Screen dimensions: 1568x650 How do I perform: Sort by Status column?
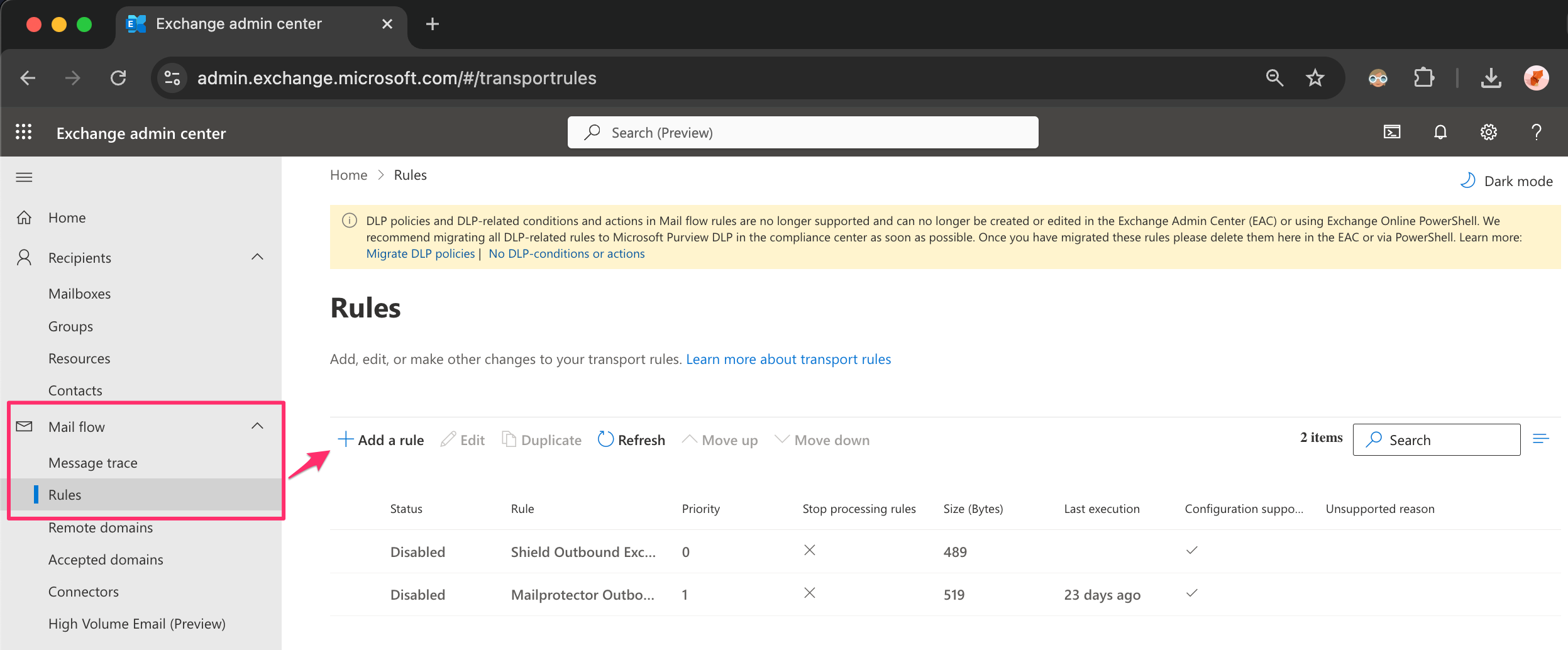click(406, 509)
